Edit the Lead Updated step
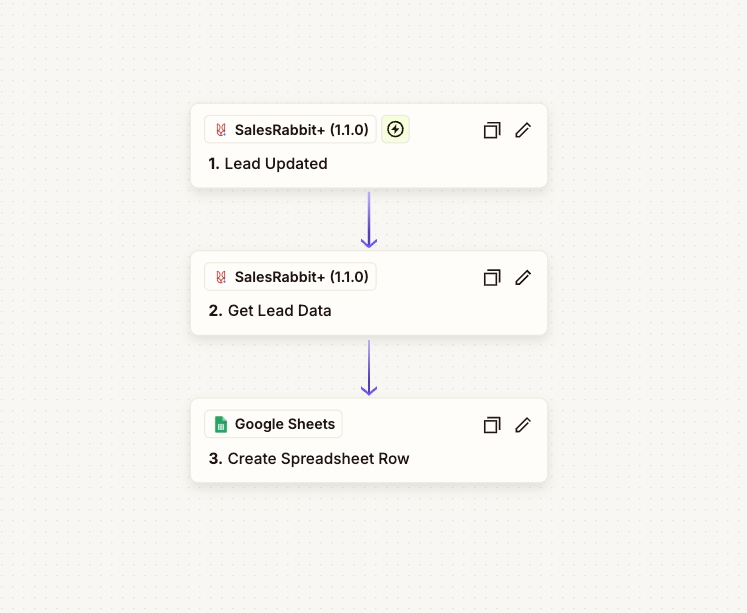This screenshot has height=613, width=747. click(523, 130)
